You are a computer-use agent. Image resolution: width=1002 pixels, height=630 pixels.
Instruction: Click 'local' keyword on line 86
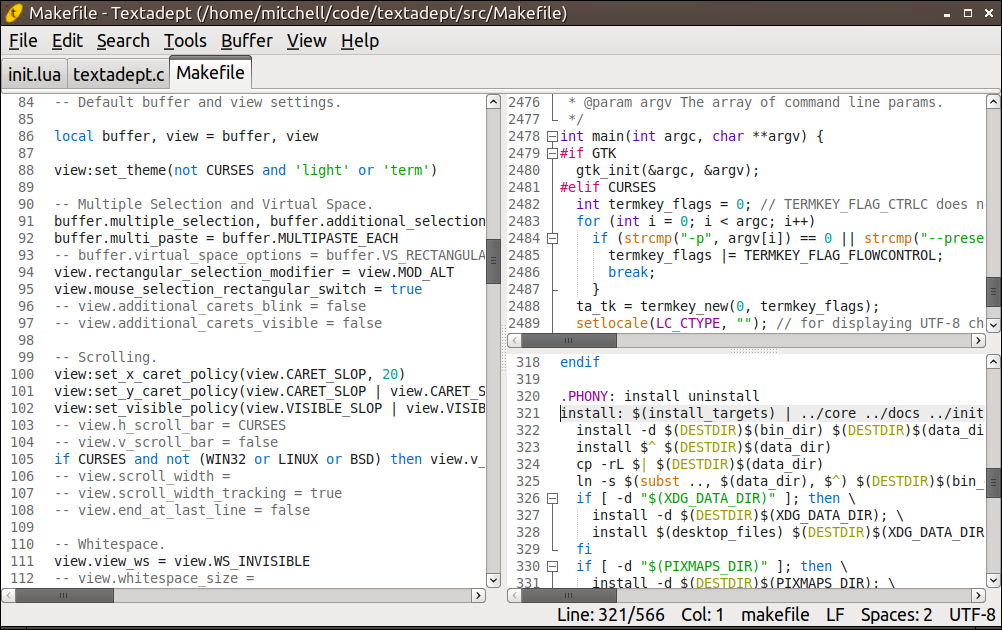click(74, 136)
